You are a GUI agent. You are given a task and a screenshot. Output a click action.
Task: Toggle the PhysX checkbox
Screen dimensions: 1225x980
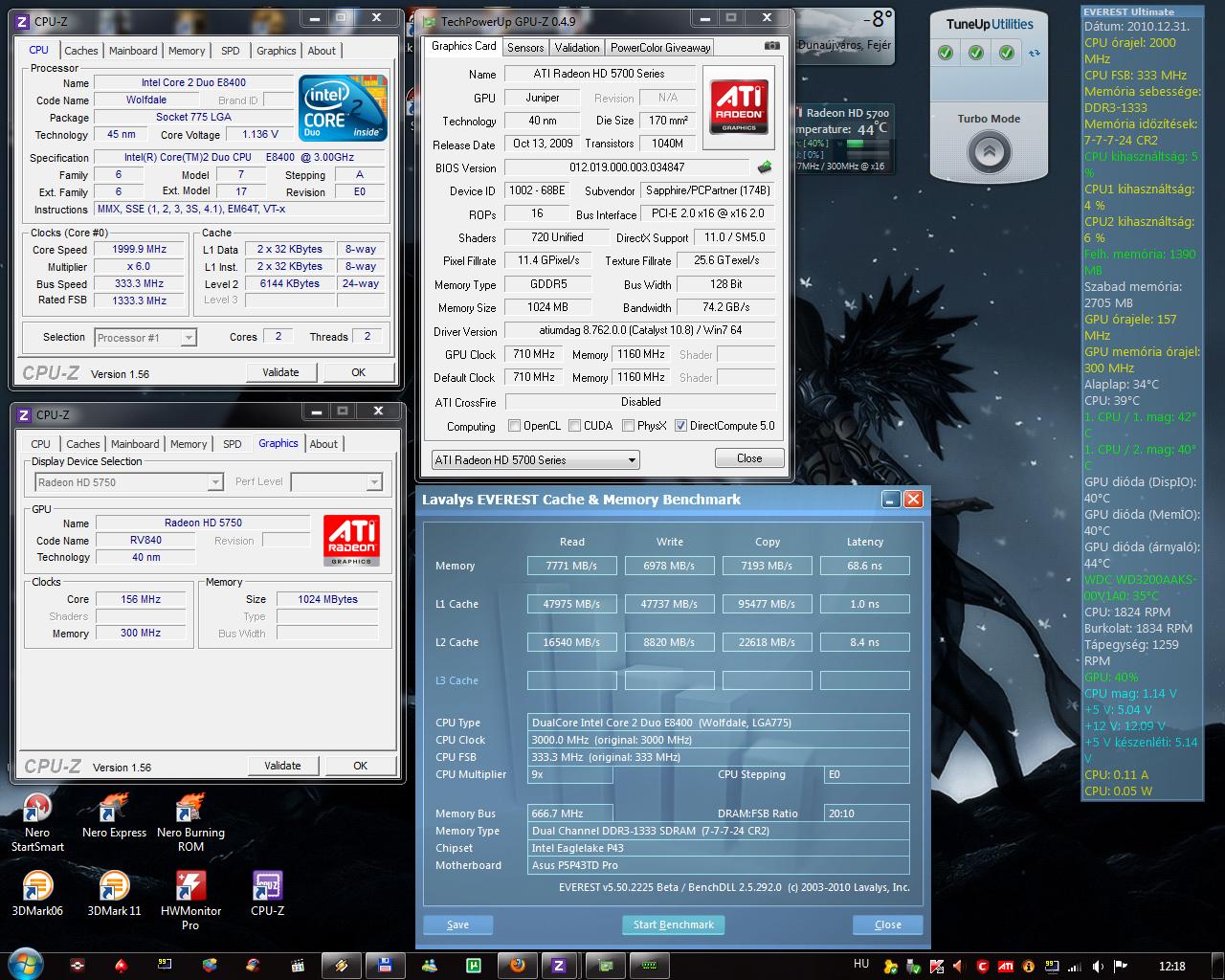[629, 426]
